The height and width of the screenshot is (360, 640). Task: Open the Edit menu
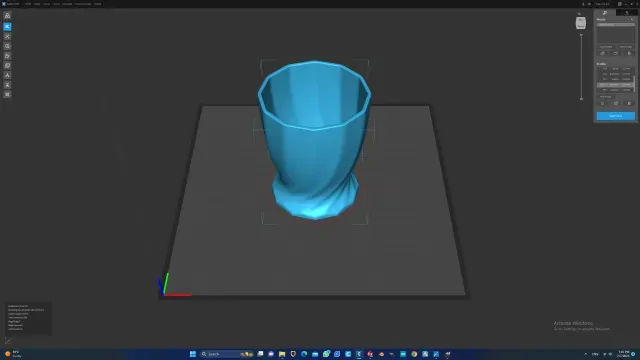coord(37,4)
